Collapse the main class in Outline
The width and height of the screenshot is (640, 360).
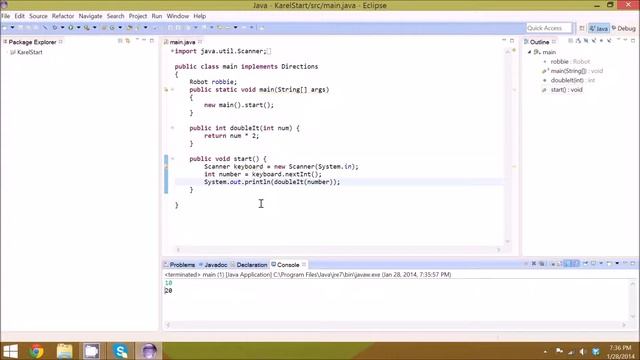pyautogui.click(x=530, y=52)
